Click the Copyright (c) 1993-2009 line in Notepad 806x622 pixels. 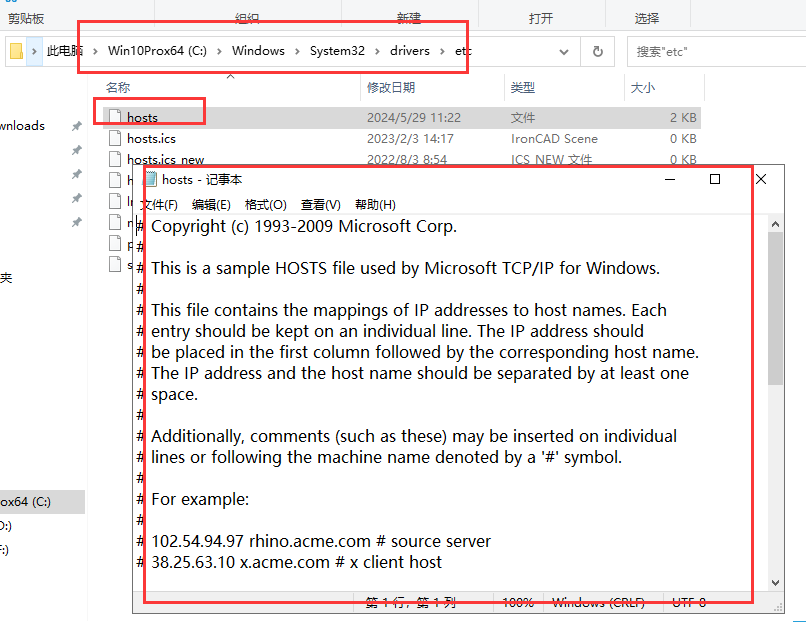point(304,226)
